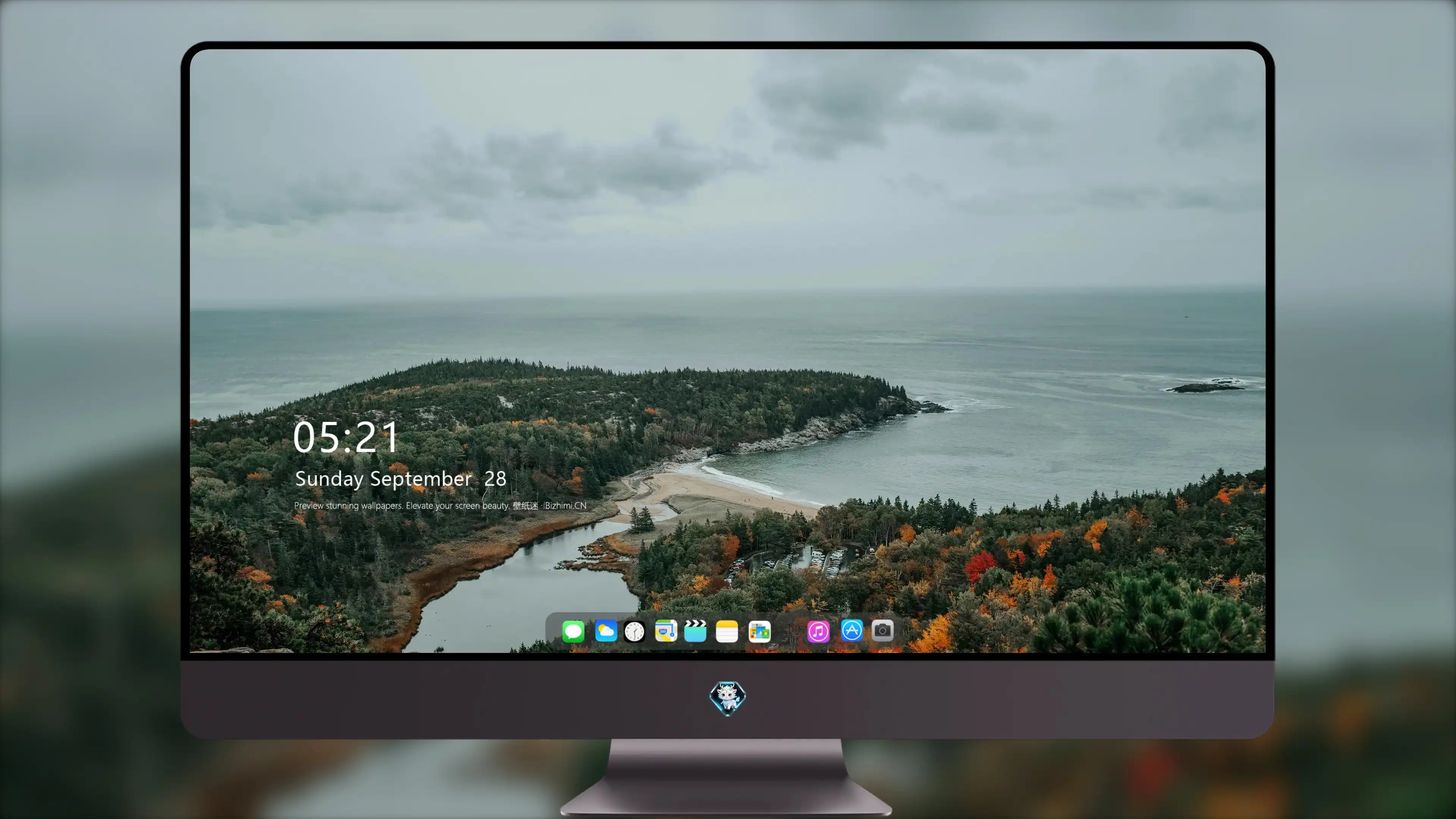Open the Camera app in the dock
This screenshot has width=1456, height=819.
pyautogui.click(x=882, y=630)
